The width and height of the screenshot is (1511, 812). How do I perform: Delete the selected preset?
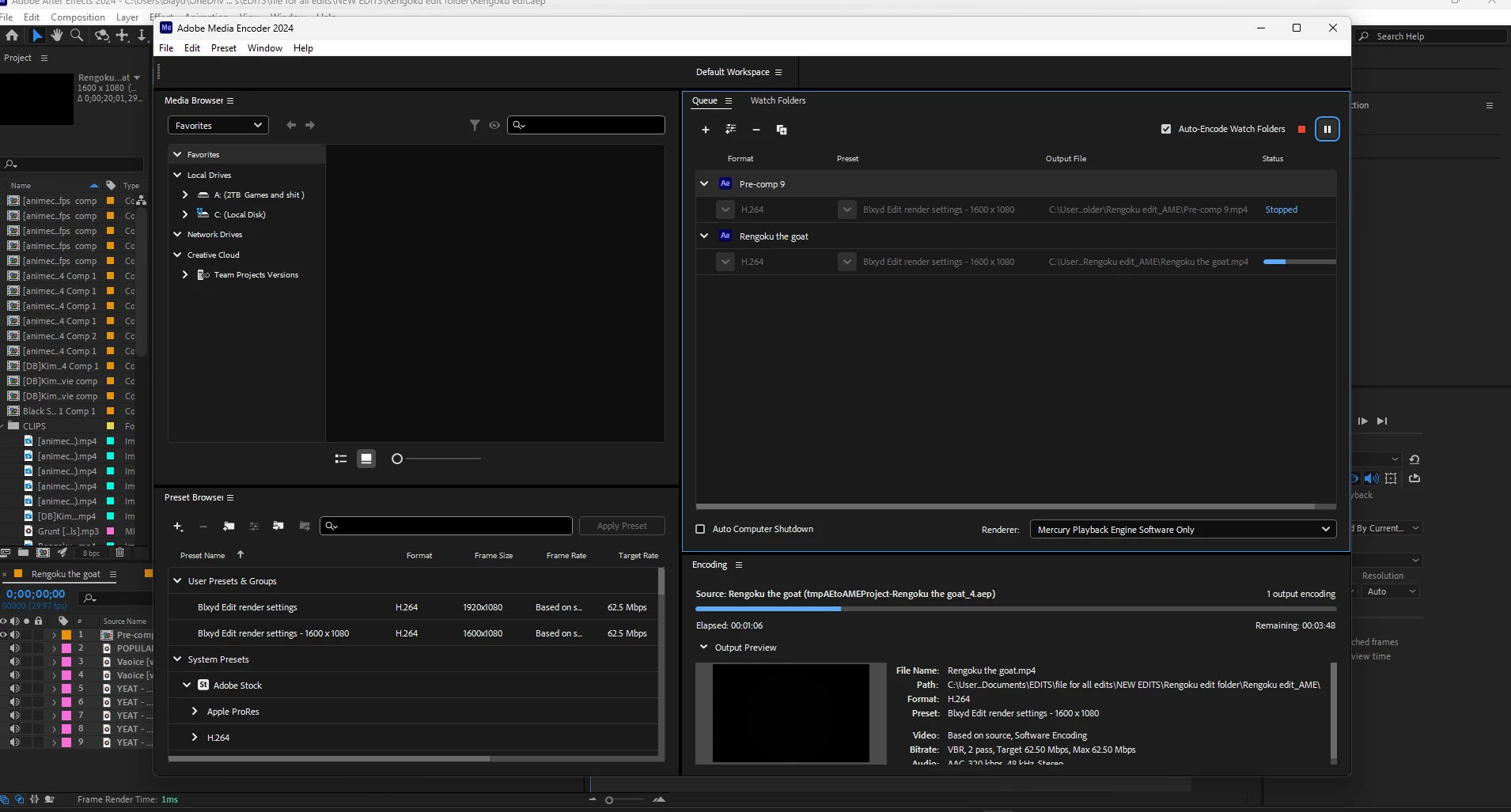[x=203, y=527]
